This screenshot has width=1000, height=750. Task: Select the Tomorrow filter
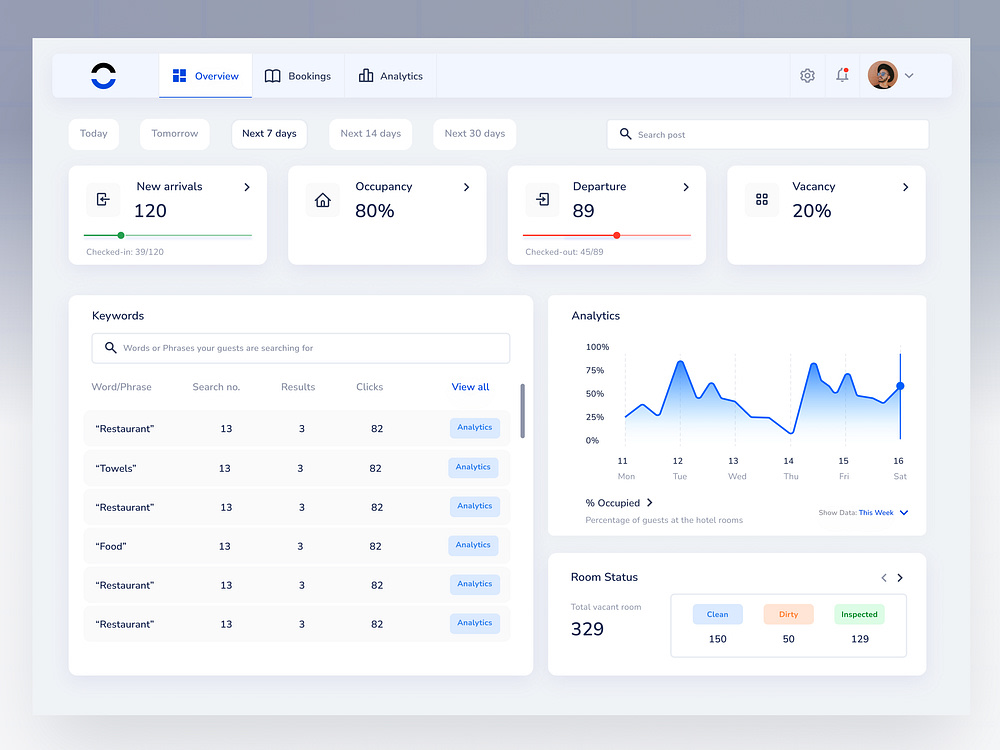coord(175,134)
